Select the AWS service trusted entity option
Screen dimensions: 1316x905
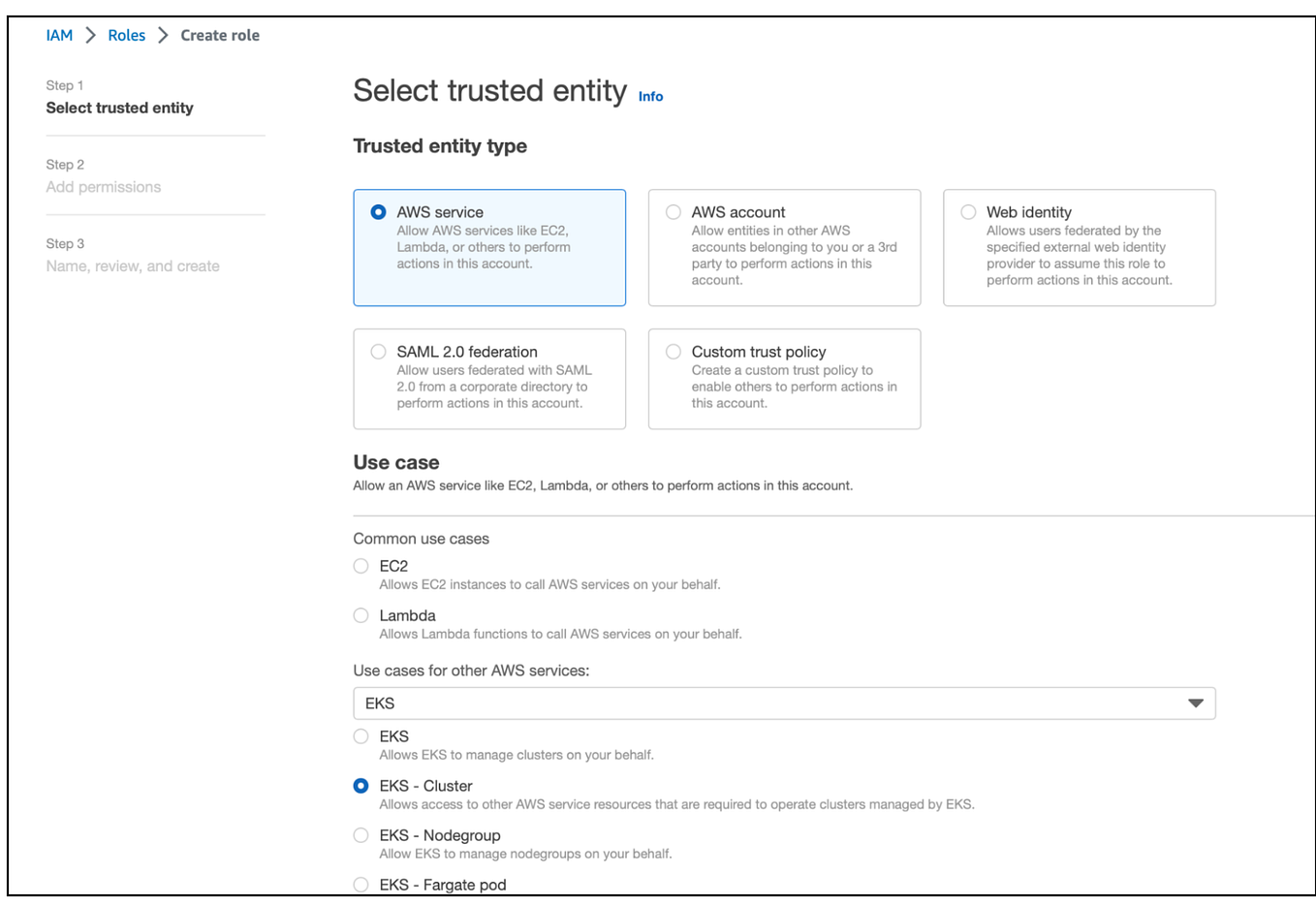[379, 212]
